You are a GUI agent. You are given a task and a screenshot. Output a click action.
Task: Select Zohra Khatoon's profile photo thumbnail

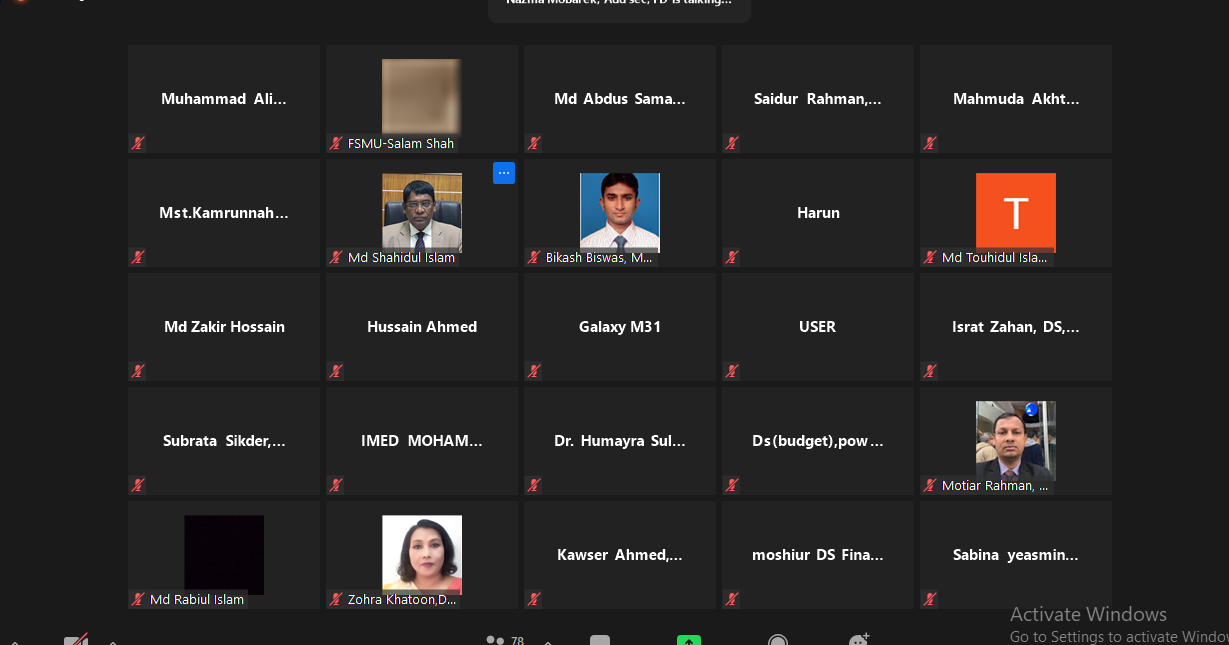(422, 553)
